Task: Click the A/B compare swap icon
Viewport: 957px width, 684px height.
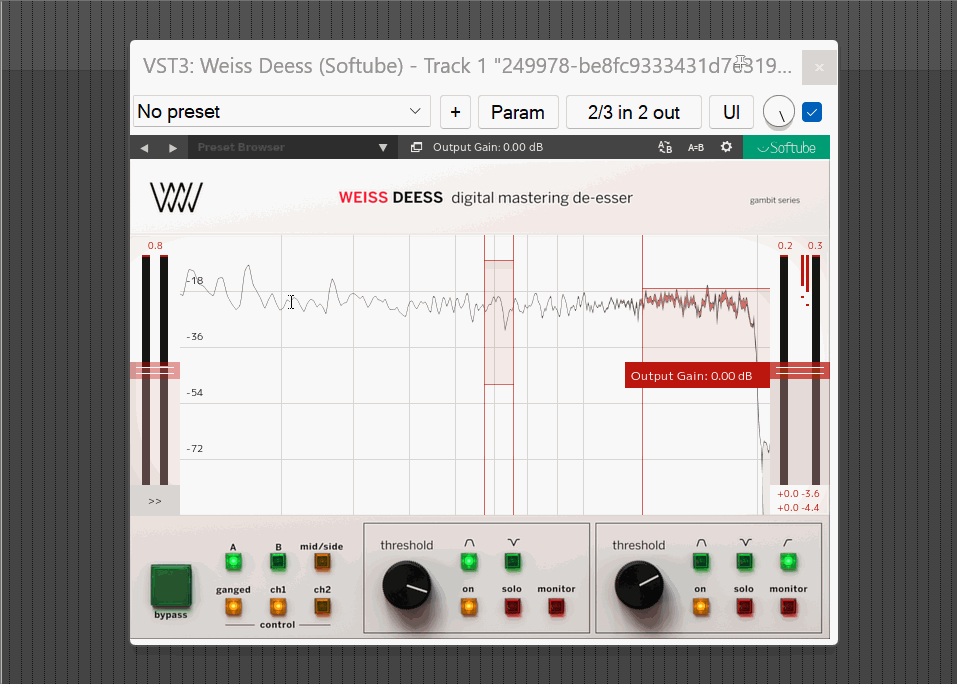Action: tap(665, 147)
